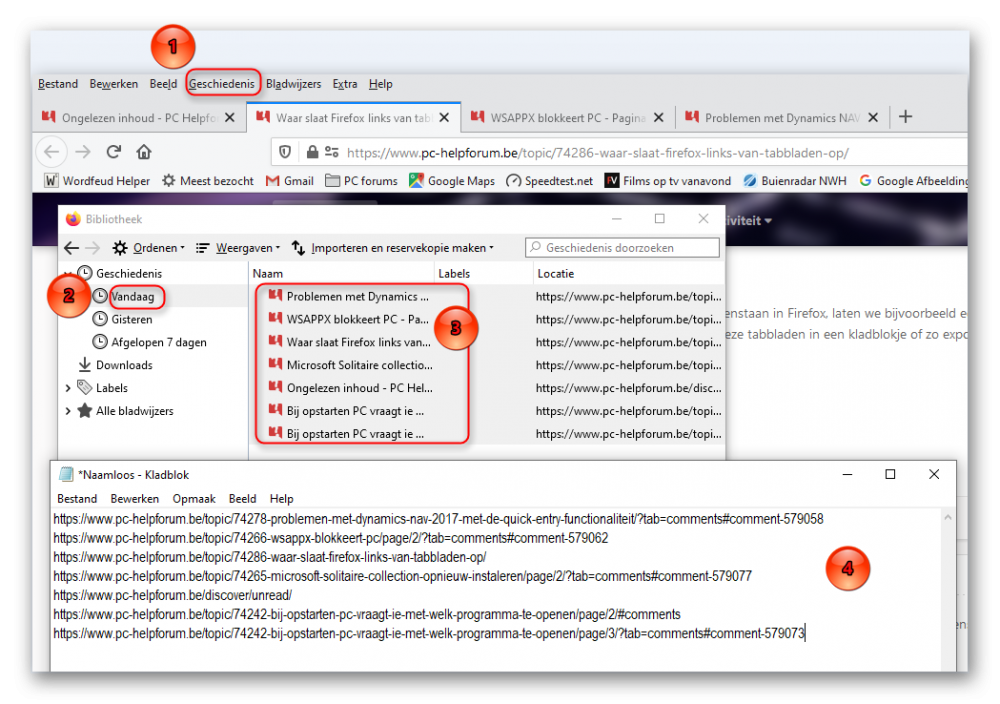Open new tab with plus icon
The width and height of the screenshot is (1000, 704).
(906, 117)
